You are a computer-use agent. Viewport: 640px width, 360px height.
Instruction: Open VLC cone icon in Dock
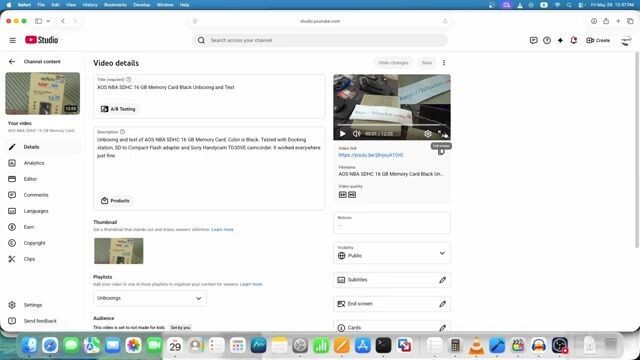pyautogui.click(x=476, y=345)
